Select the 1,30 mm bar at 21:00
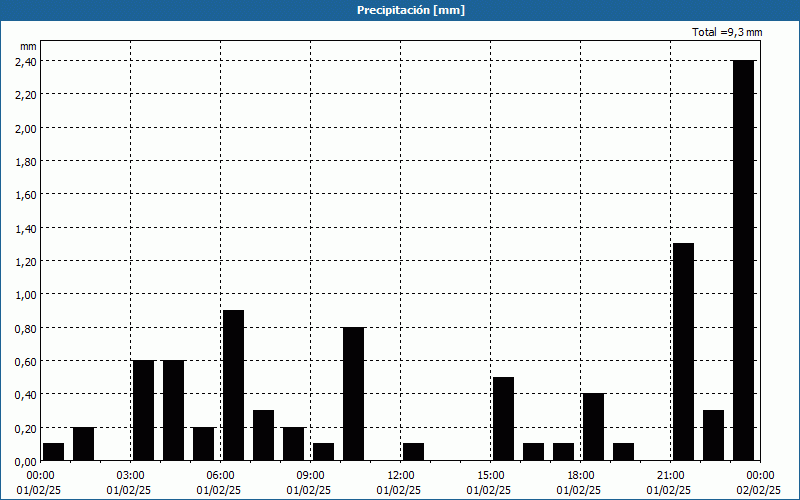Image resolution: width=800 pixels, height=500 pixels. pyautogui.click(x=683, y=351)
